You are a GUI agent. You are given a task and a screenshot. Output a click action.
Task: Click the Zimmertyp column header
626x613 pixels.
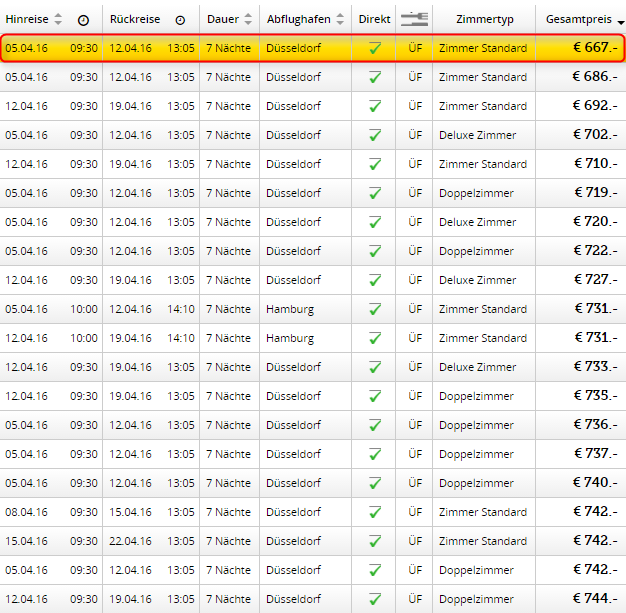pos(484,20)
